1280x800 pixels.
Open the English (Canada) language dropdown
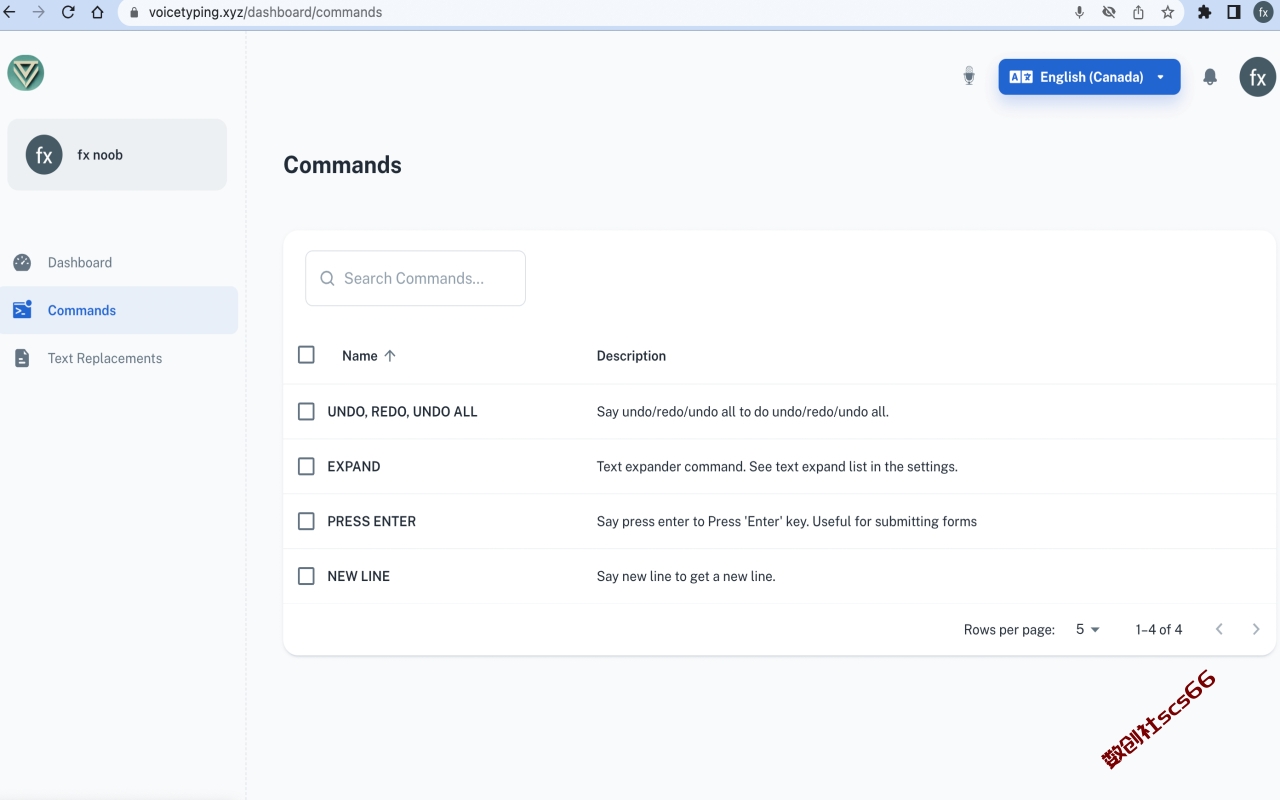[1089, 77]
